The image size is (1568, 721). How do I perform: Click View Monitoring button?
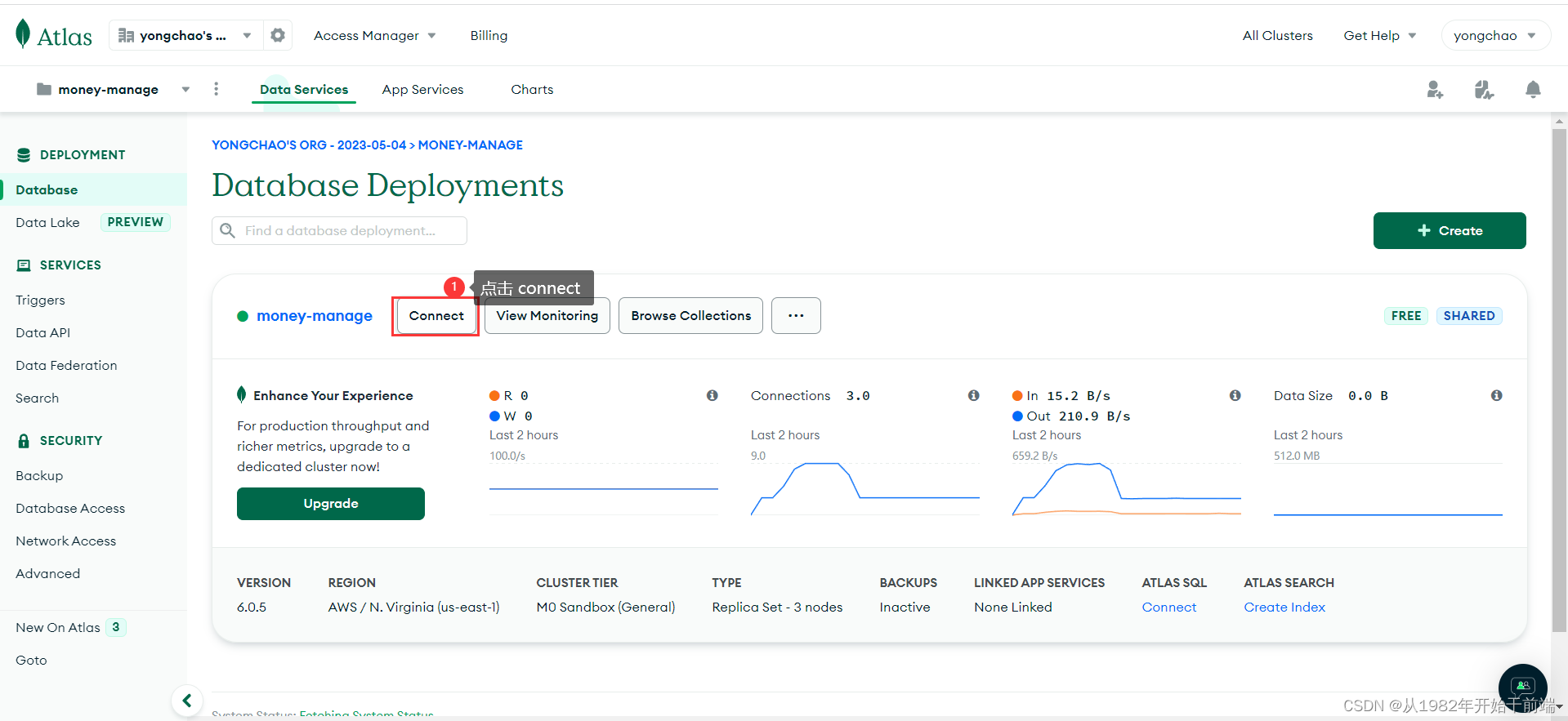coord(547,315)
